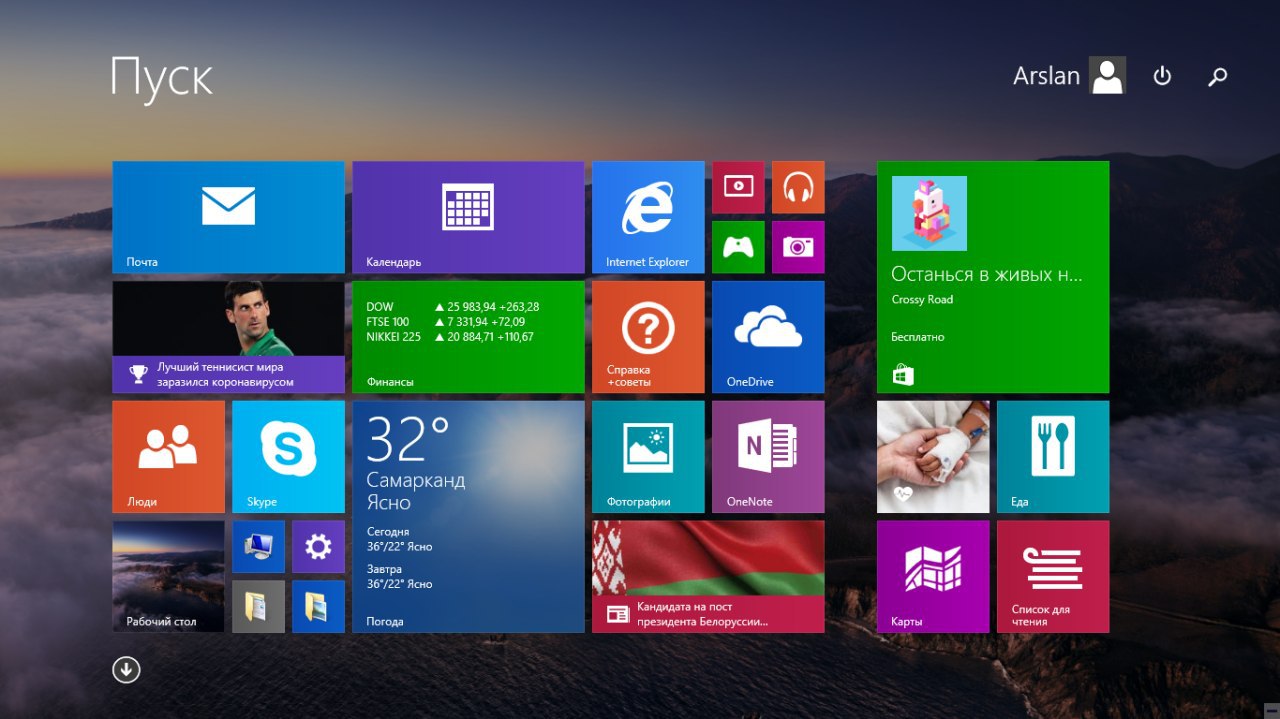Open the Рабочий стол desktop tile
Viewport: 1280px width, 719px height.
point(168,577)
